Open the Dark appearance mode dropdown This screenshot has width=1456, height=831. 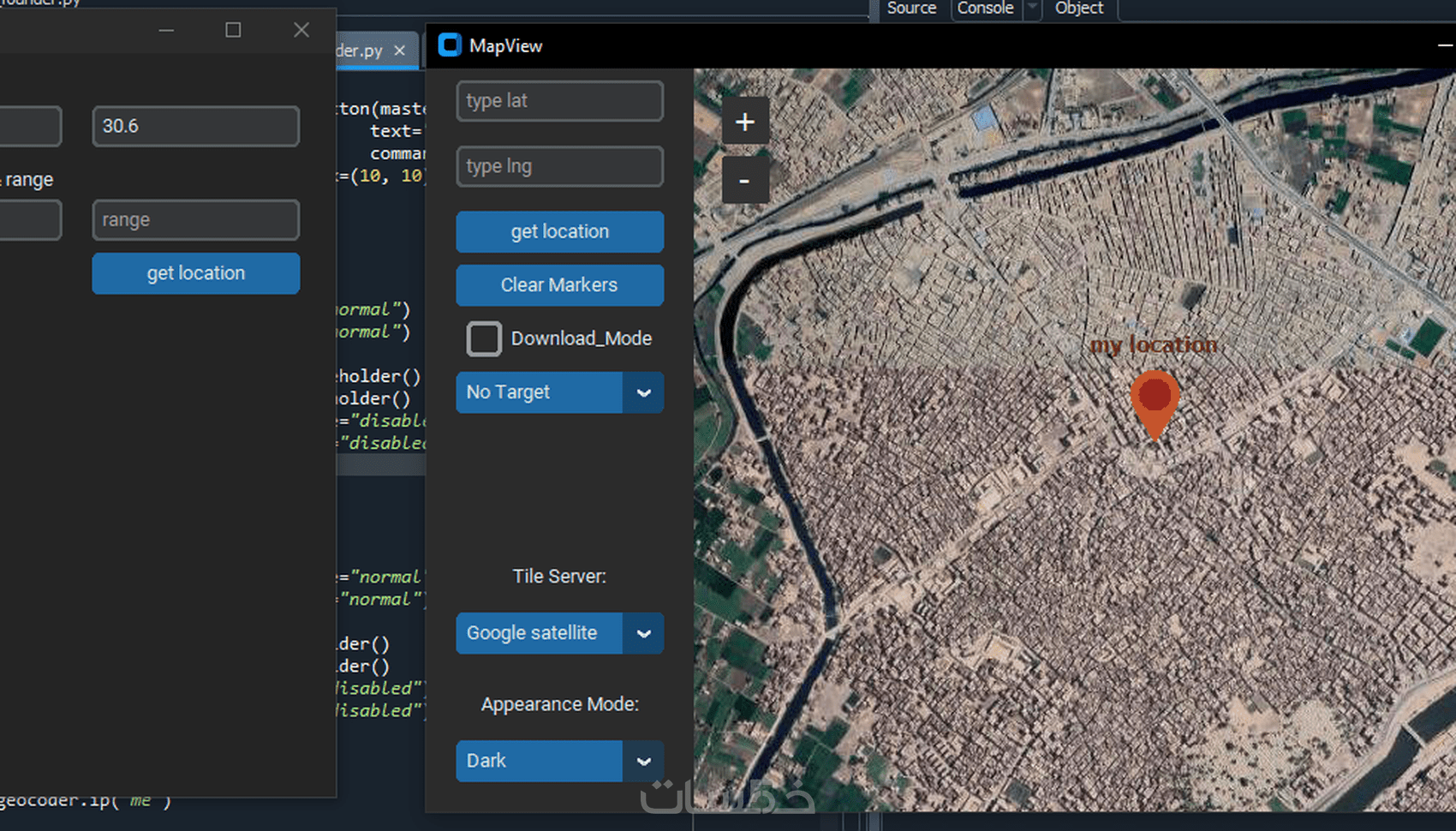(x=560, y=761)
